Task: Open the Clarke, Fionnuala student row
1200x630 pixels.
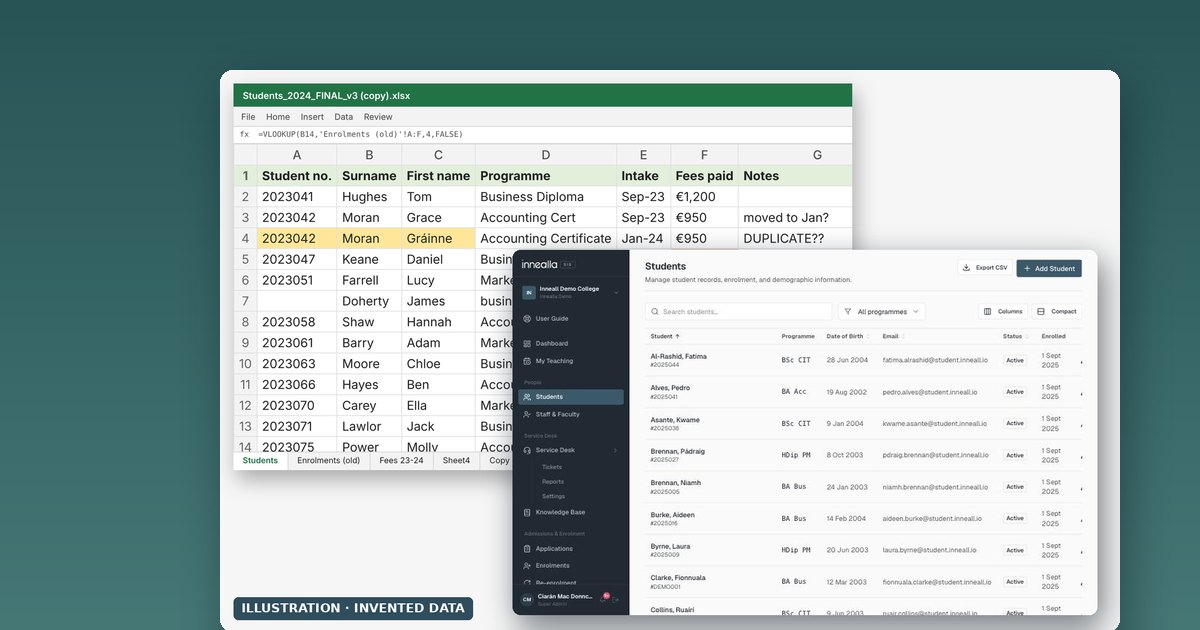Action: point(863,582)
